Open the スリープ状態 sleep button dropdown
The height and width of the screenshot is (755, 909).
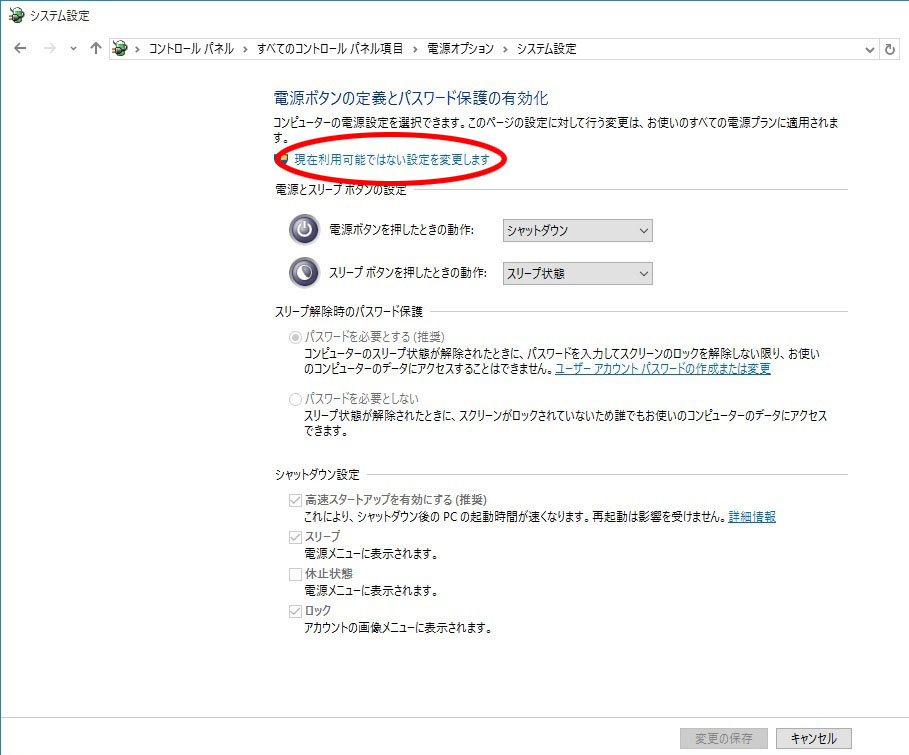pyautogui.click(x=577, y=273)
